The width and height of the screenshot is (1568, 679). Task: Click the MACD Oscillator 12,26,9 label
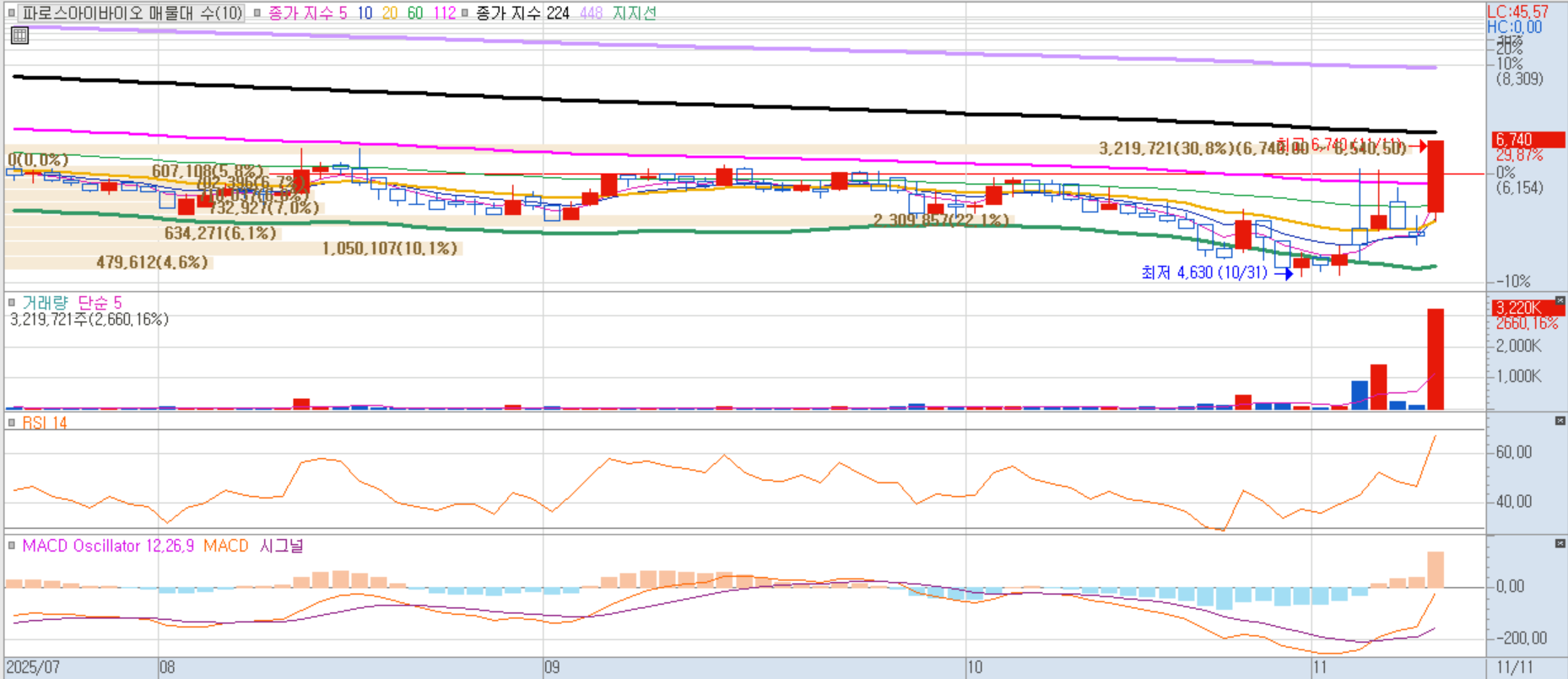tap(108, 546)
